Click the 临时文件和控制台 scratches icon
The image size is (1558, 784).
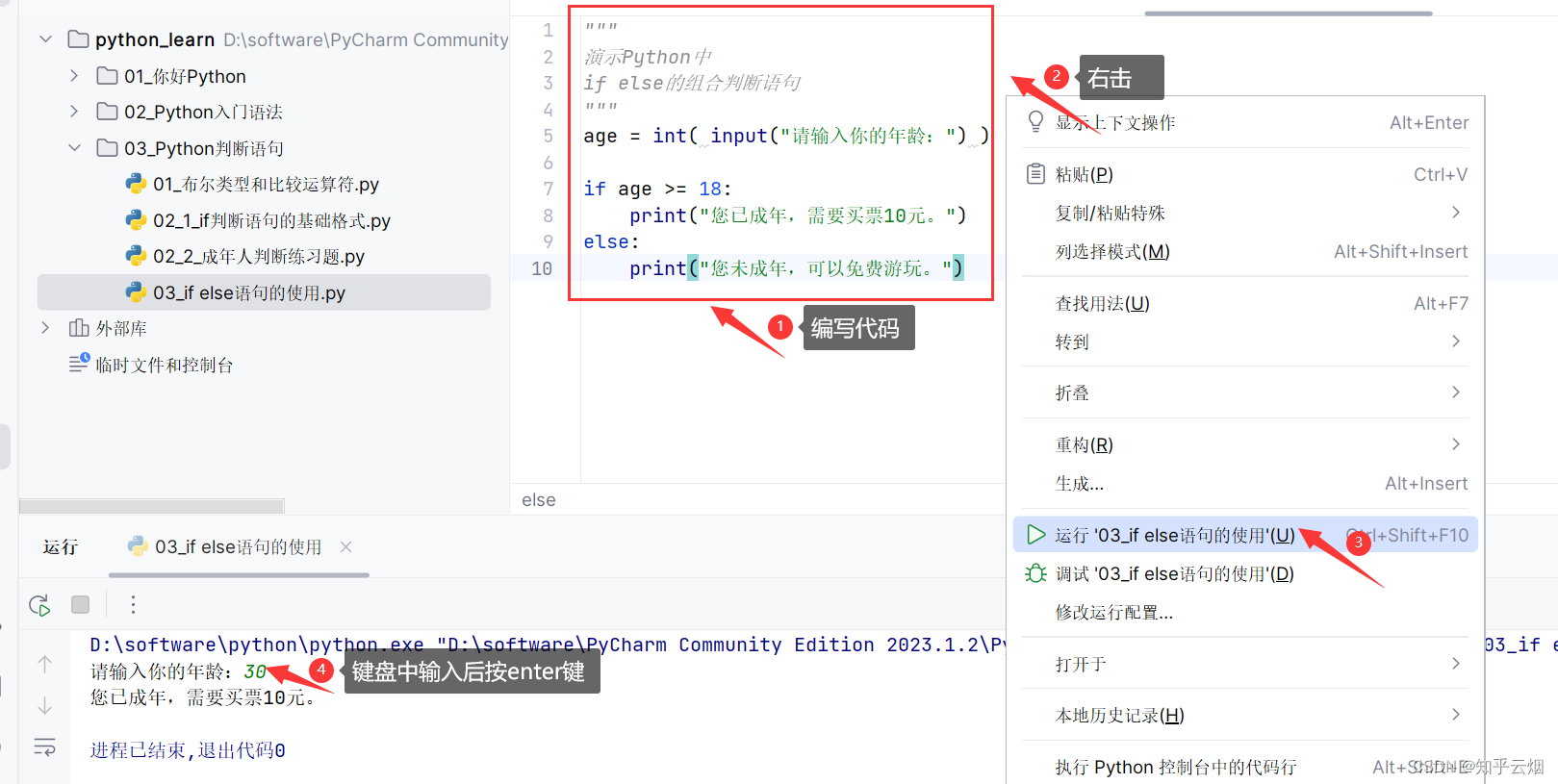(79, 364)
